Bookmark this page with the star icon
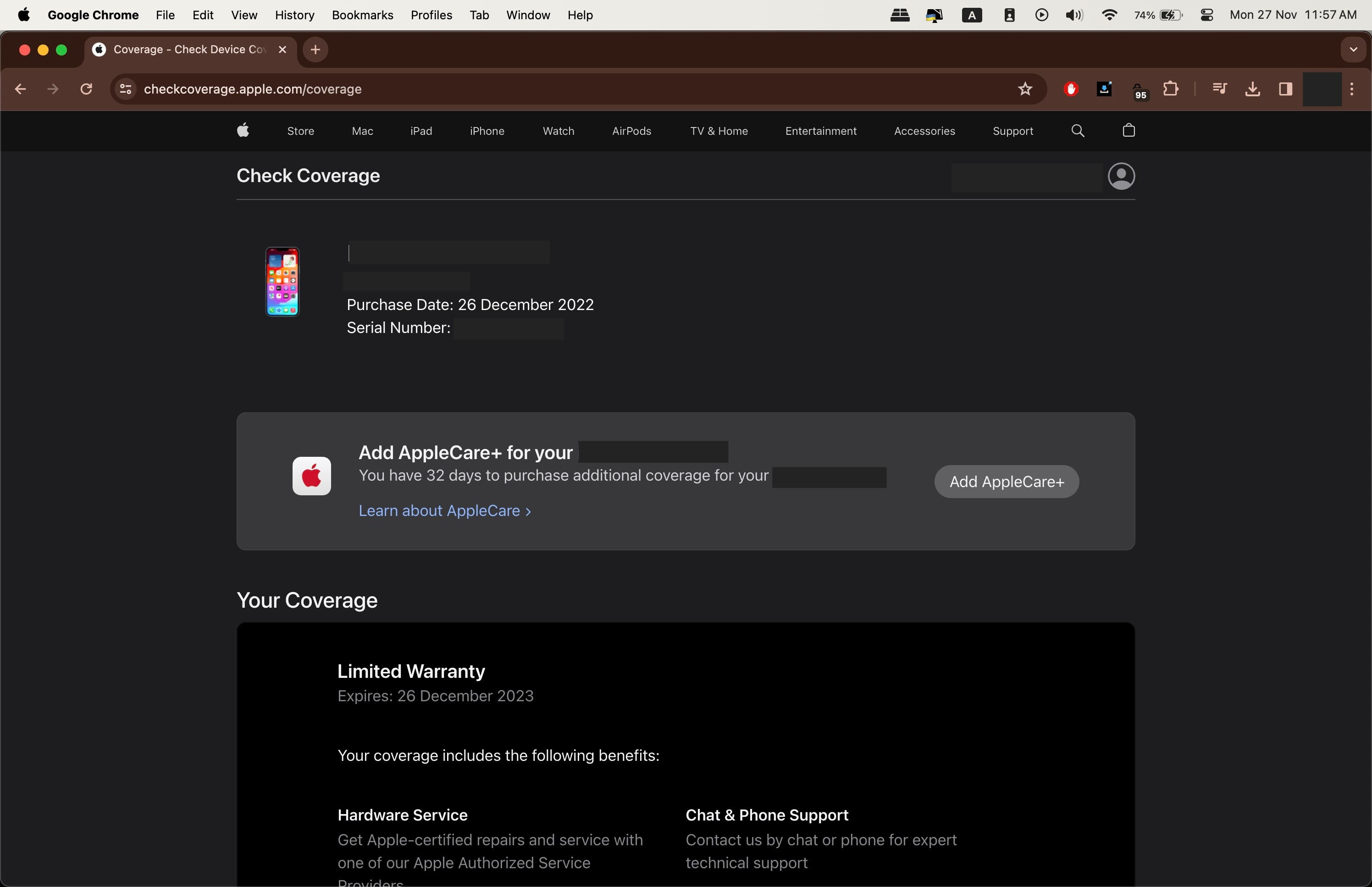 click(1025, 89)
